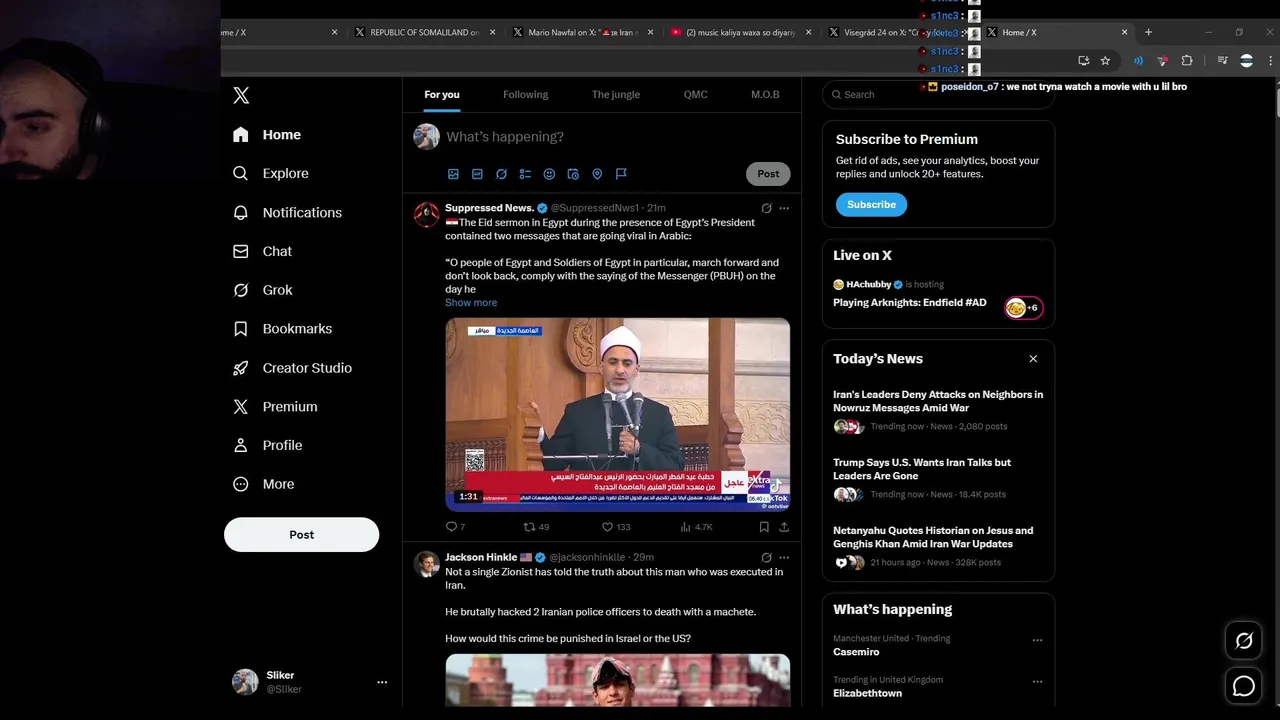Click the large Post button in the sidebar

click(x=301, y=535)
